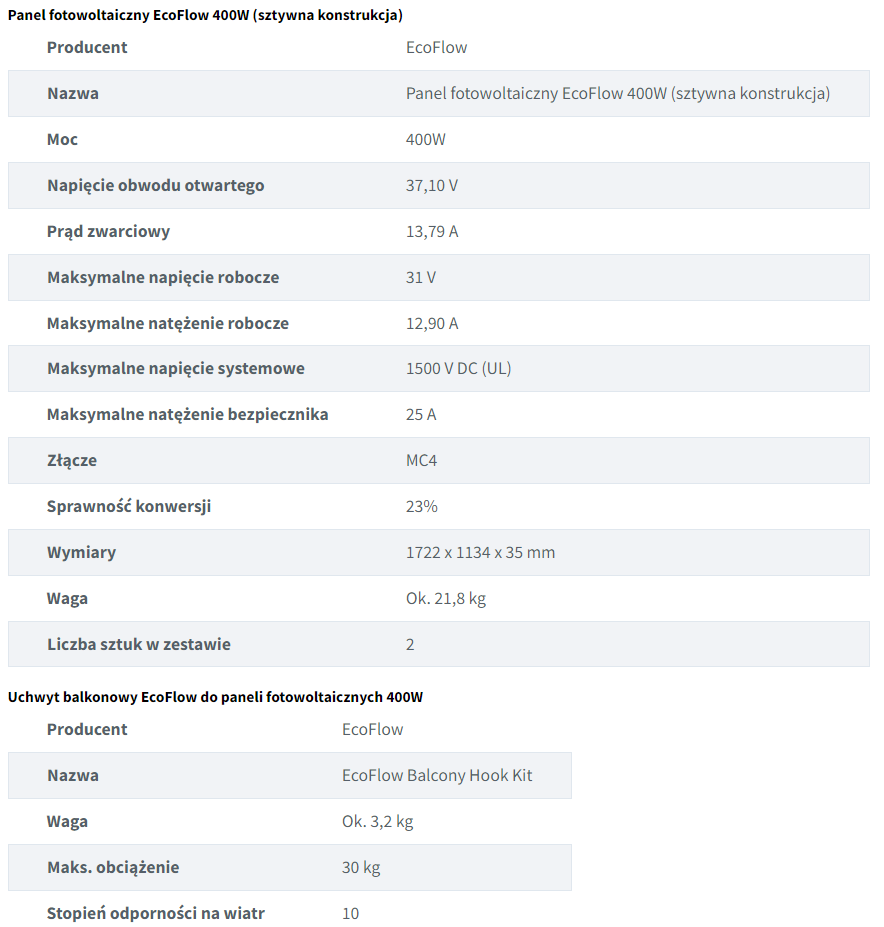The width and height of the screenshot is (884, 927).
Task: Click the "Prąd zwarciowy" label
Action: click(108, 231)
